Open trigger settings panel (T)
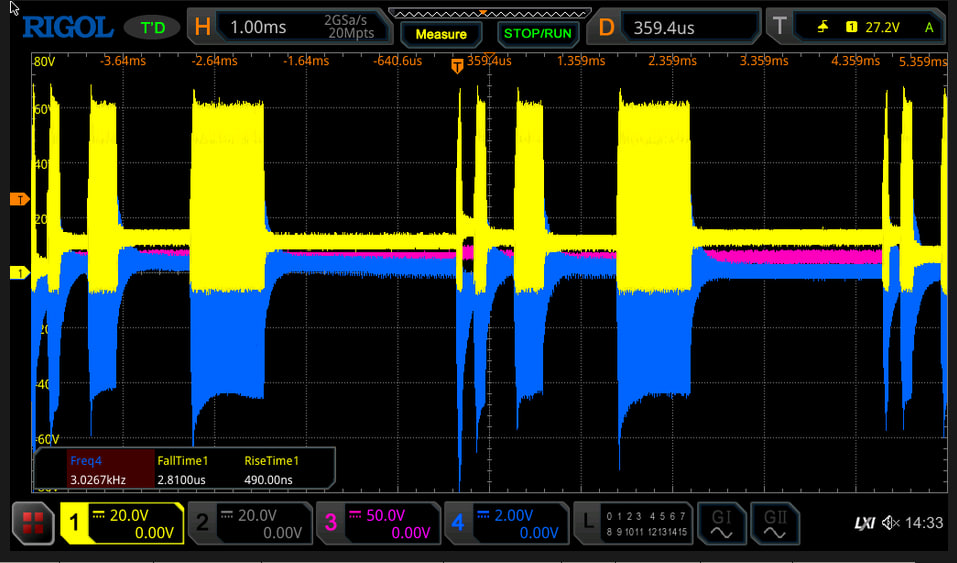Viewport: 957px width, 563px height. [x=856, y=27]
